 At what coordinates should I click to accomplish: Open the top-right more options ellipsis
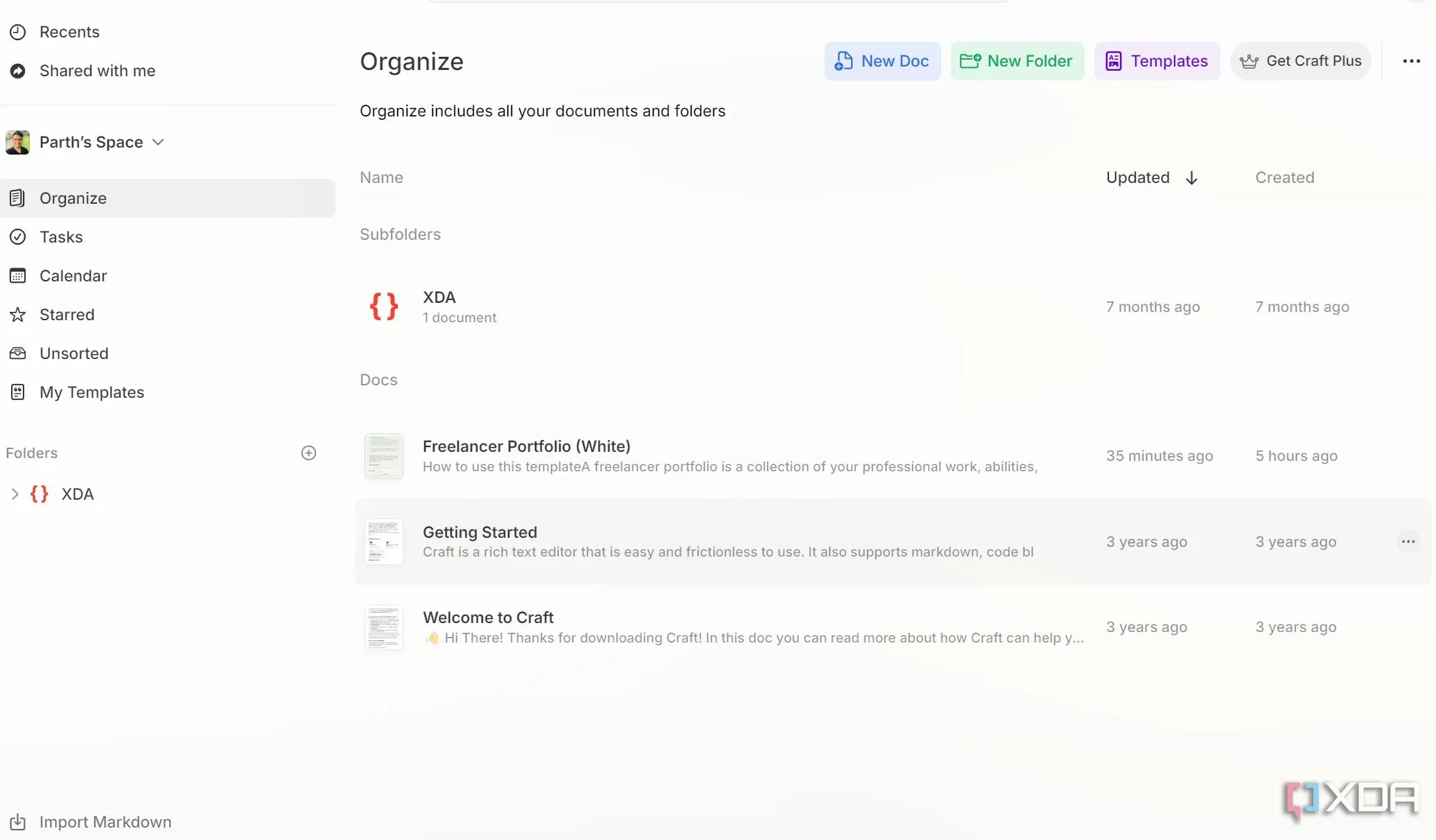1411,61
